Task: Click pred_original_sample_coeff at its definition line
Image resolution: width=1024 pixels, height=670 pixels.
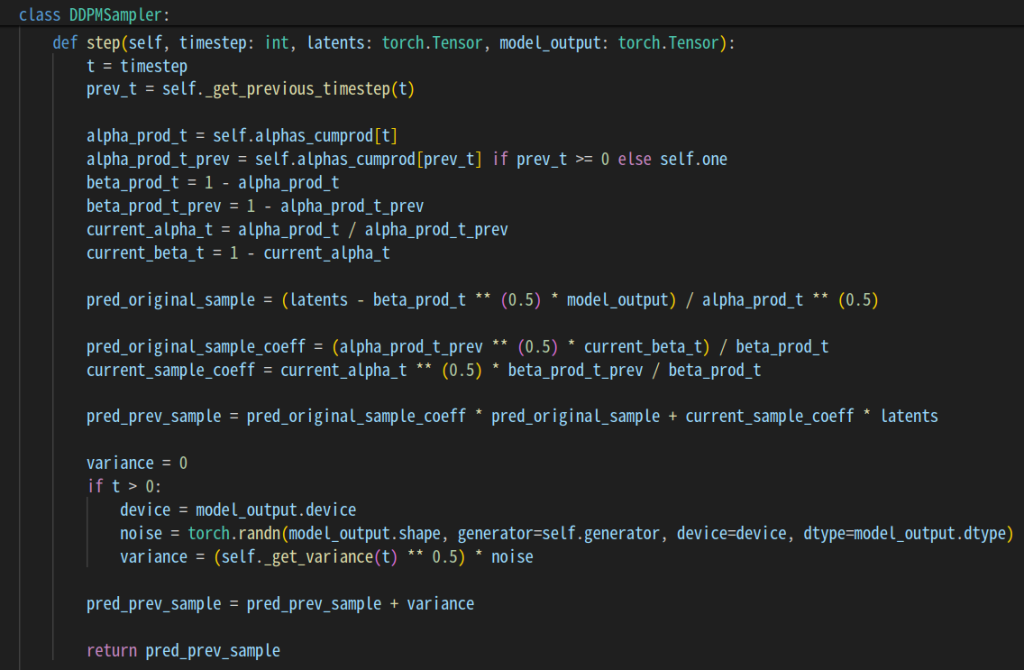Action: [x=196, y=346]
